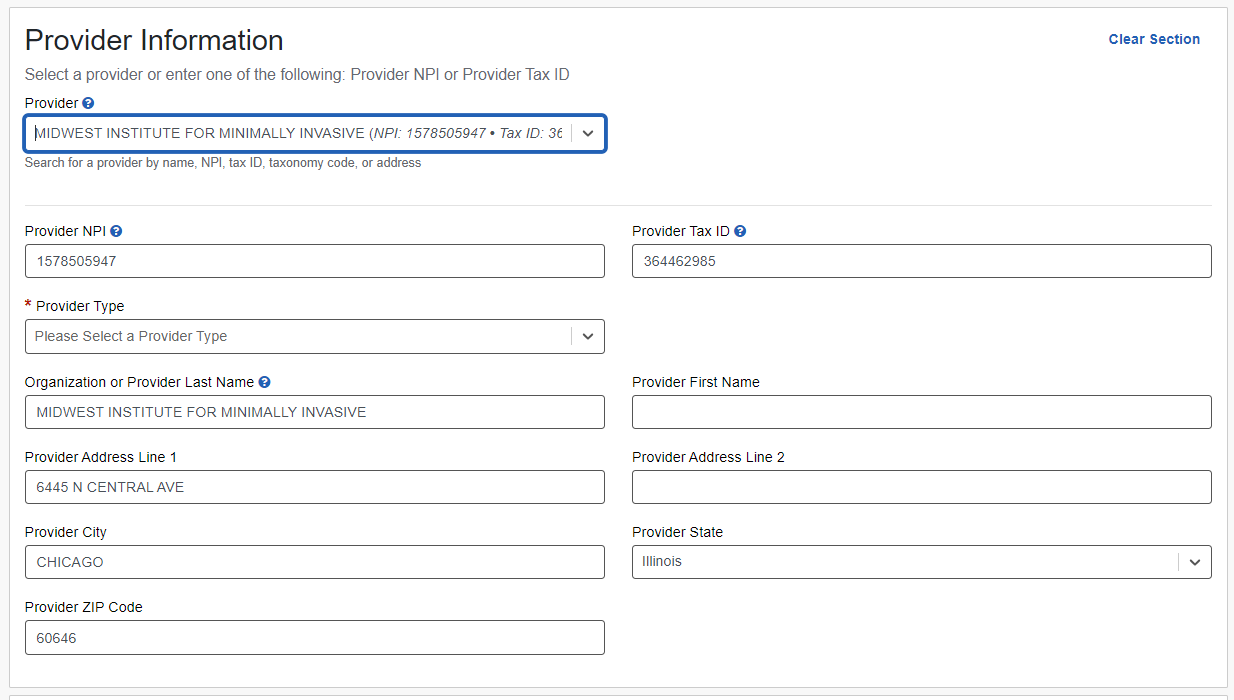1234x700 pixels.
Task: Click the Illinois value in Provider State
Action: tap(662, 562)
